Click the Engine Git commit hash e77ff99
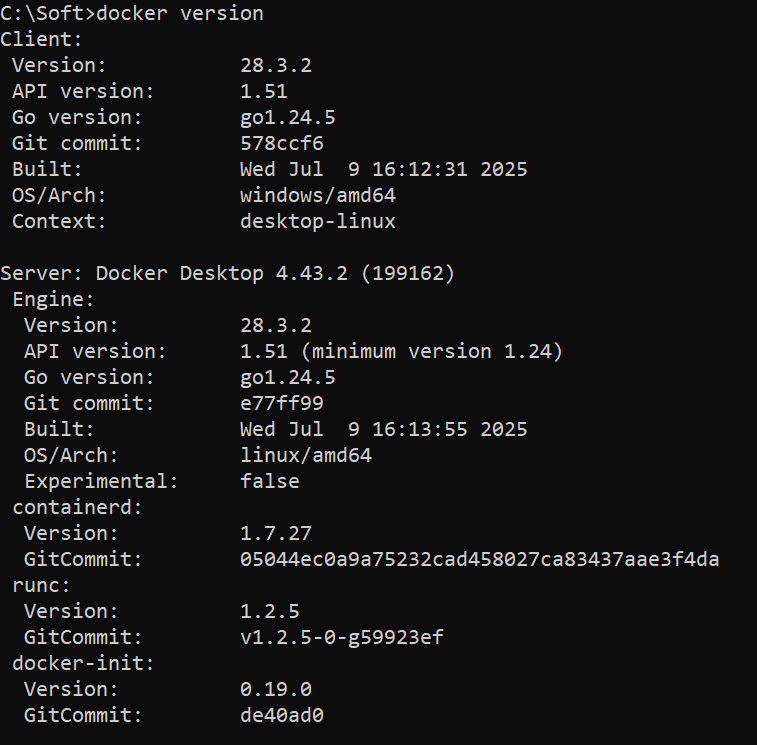This screenshot has width=757, height=745. (282, 404)
